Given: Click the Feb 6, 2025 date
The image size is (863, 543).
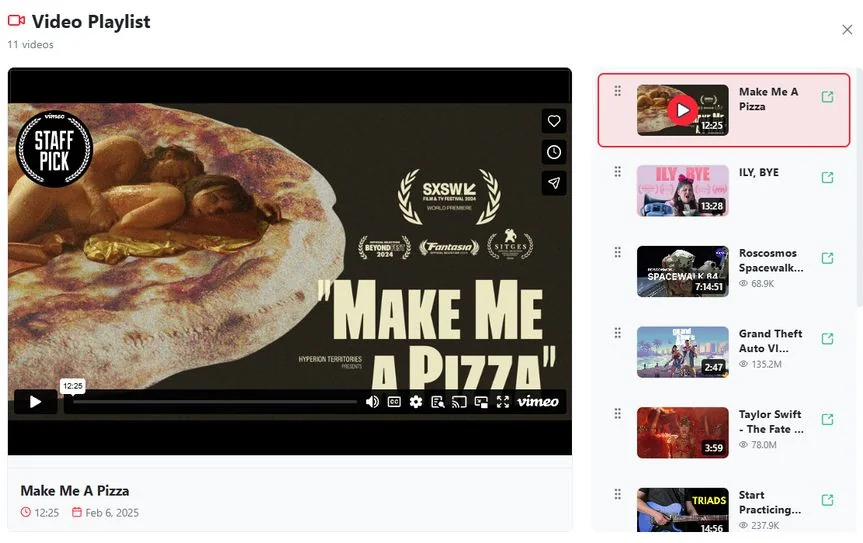Looking at the screenshot, I should 112,513.
